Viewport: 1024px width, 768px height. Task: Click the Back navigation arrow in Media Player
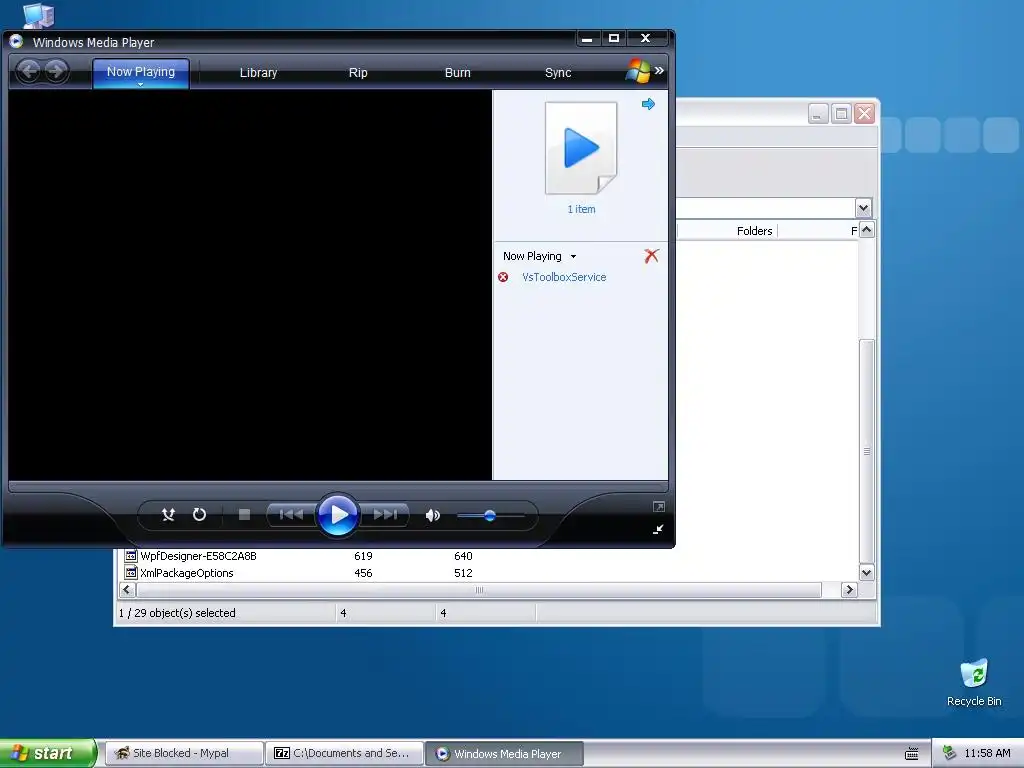28,71
